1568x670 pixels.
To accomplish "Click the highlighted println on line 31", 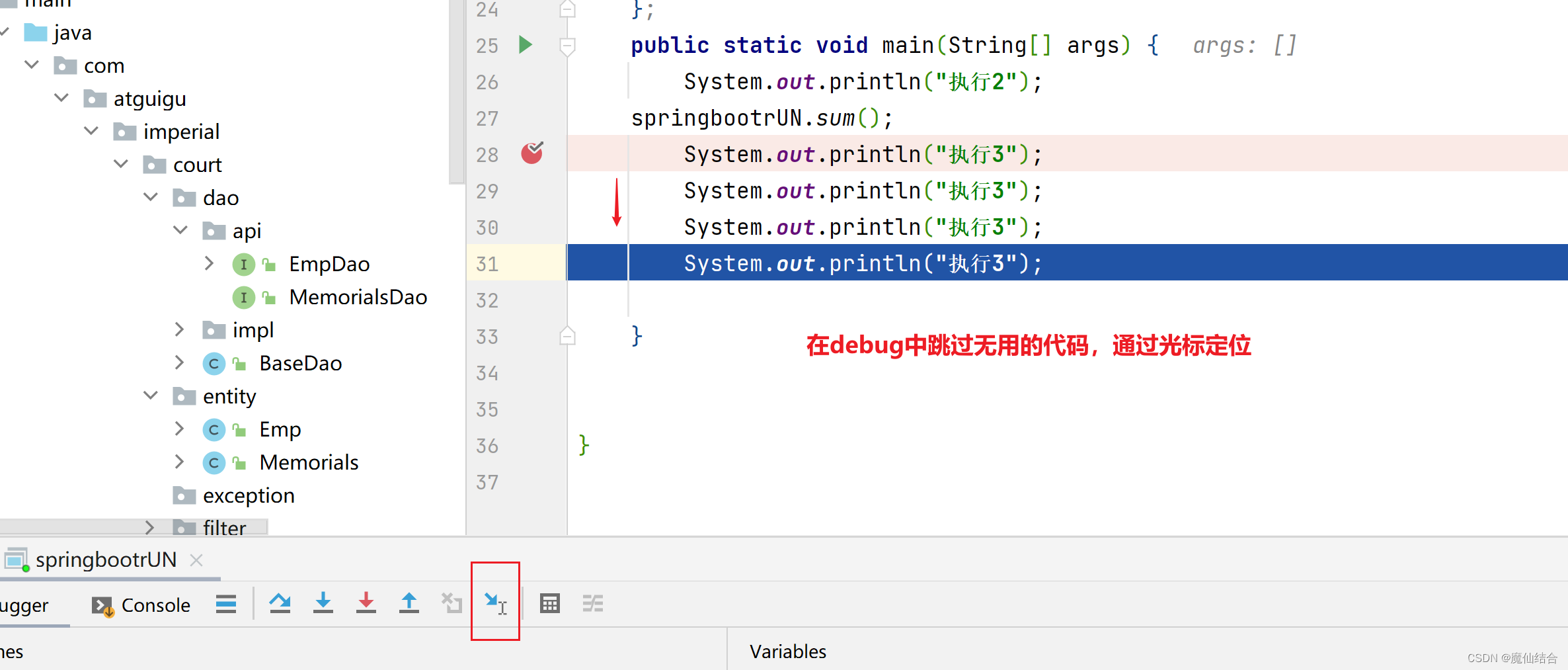I will coord(863,263).
